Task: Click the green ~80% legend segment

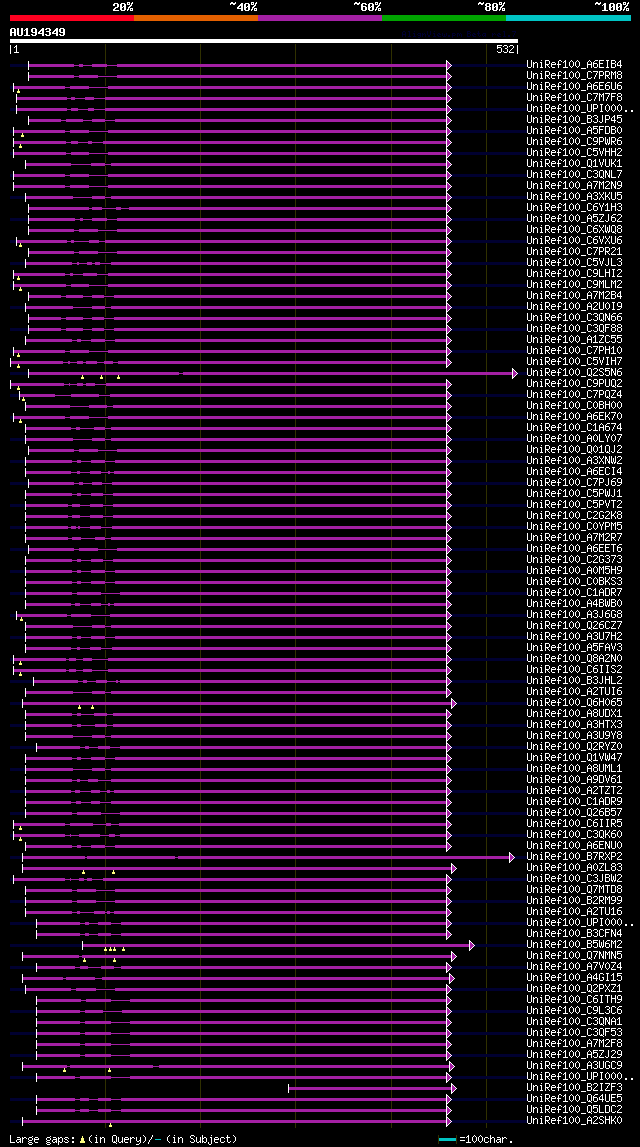Action: coord(444,18)
